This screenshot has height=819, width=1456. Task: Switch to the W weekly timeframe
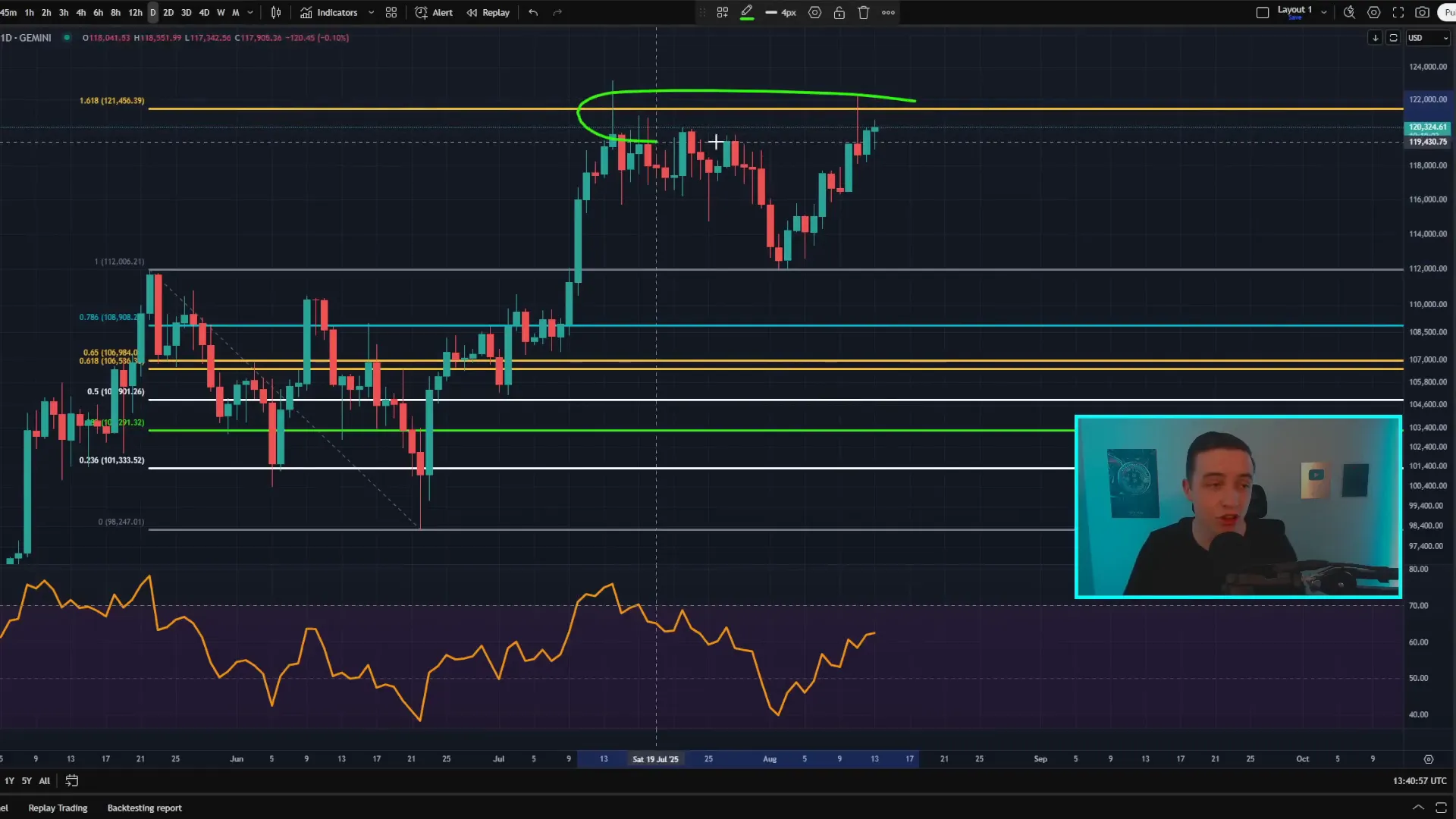click(x=221, y=12)
